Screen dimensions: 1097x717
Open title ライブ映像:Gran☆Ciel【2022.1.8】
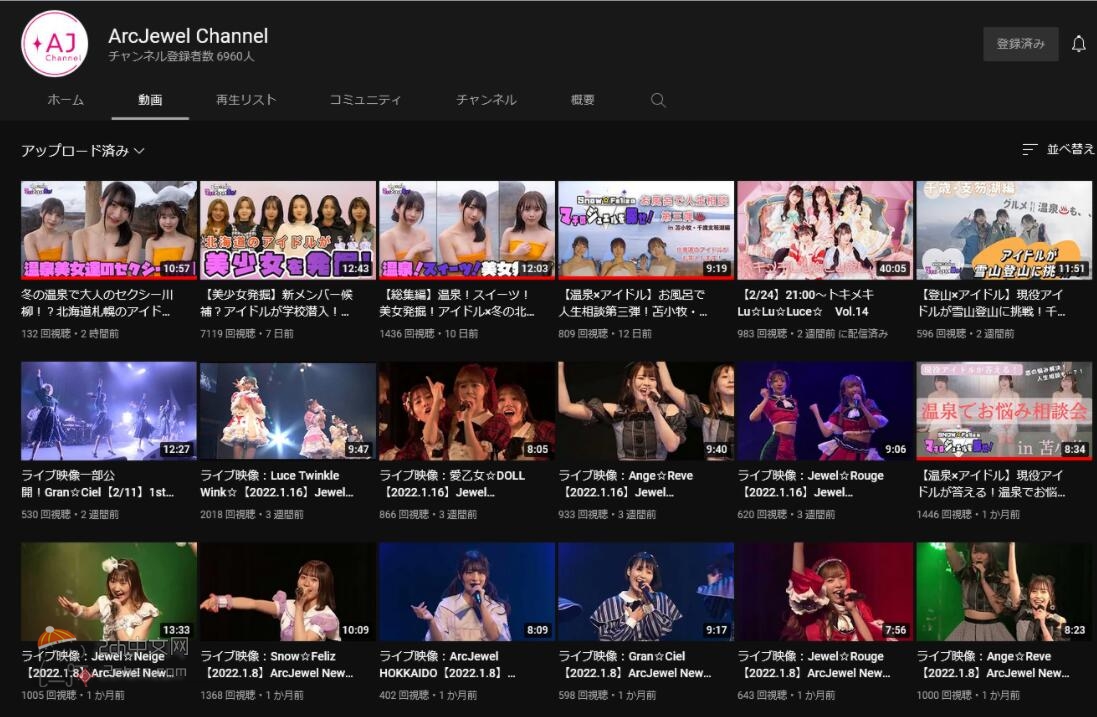635,665
